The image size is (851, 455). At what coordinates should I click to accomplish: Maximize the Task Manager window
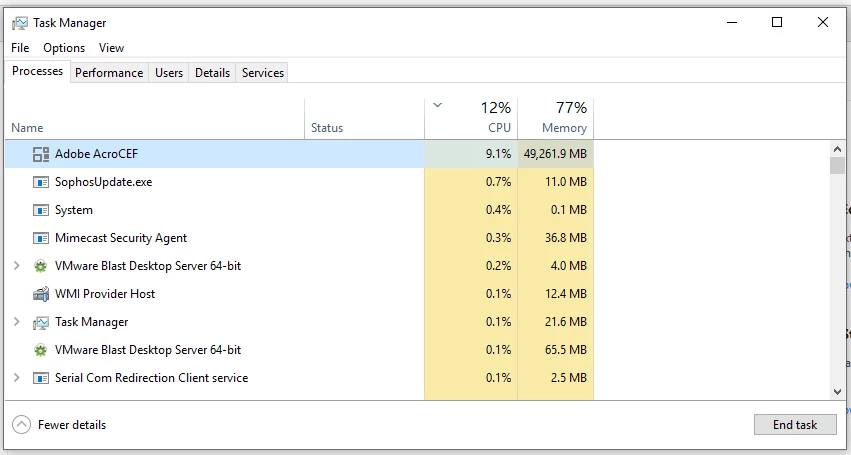(777, 22)
